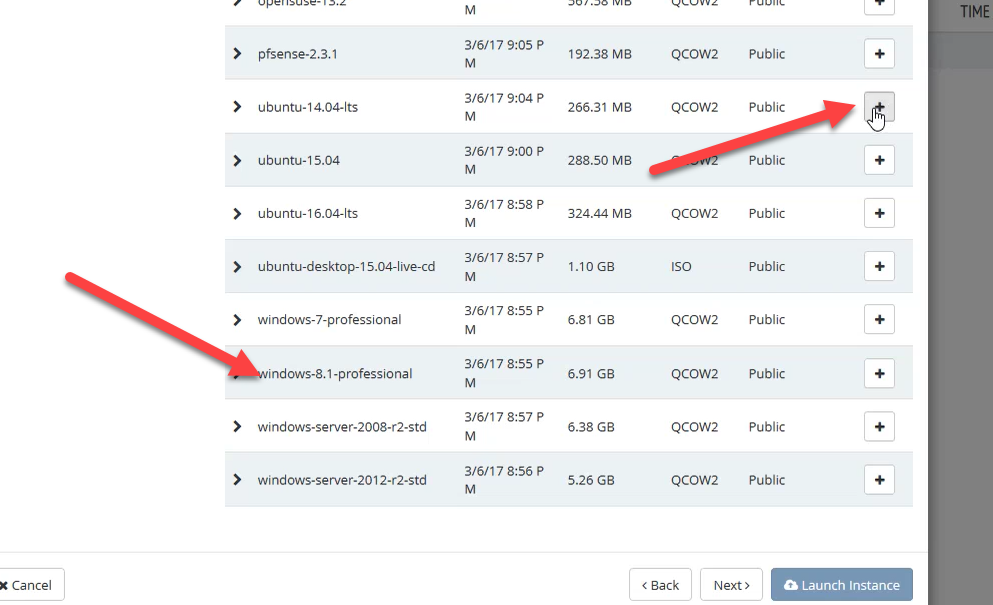
Task: Select ubuntu-desktop-15.04-live-cd with its plus button
Action: (x=879, y=267)
